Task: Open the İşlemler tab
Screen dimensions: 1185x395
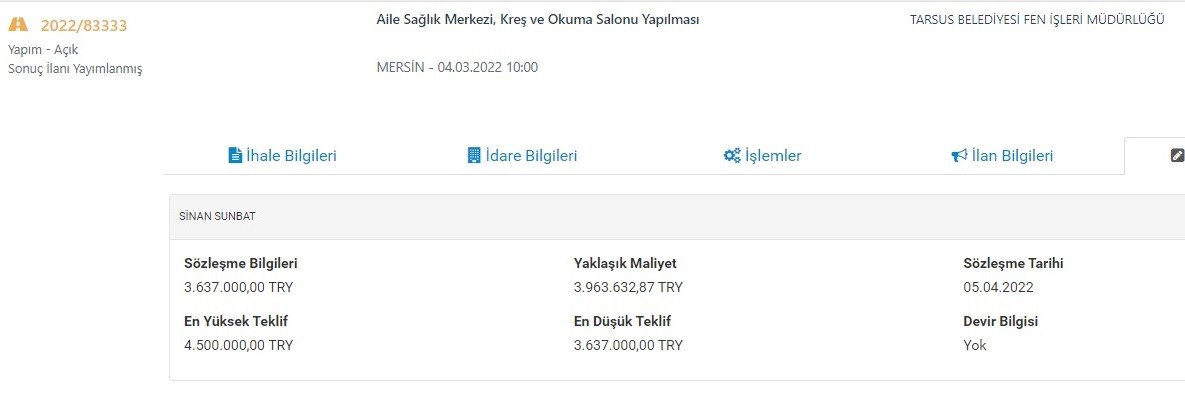Action: 763,156
